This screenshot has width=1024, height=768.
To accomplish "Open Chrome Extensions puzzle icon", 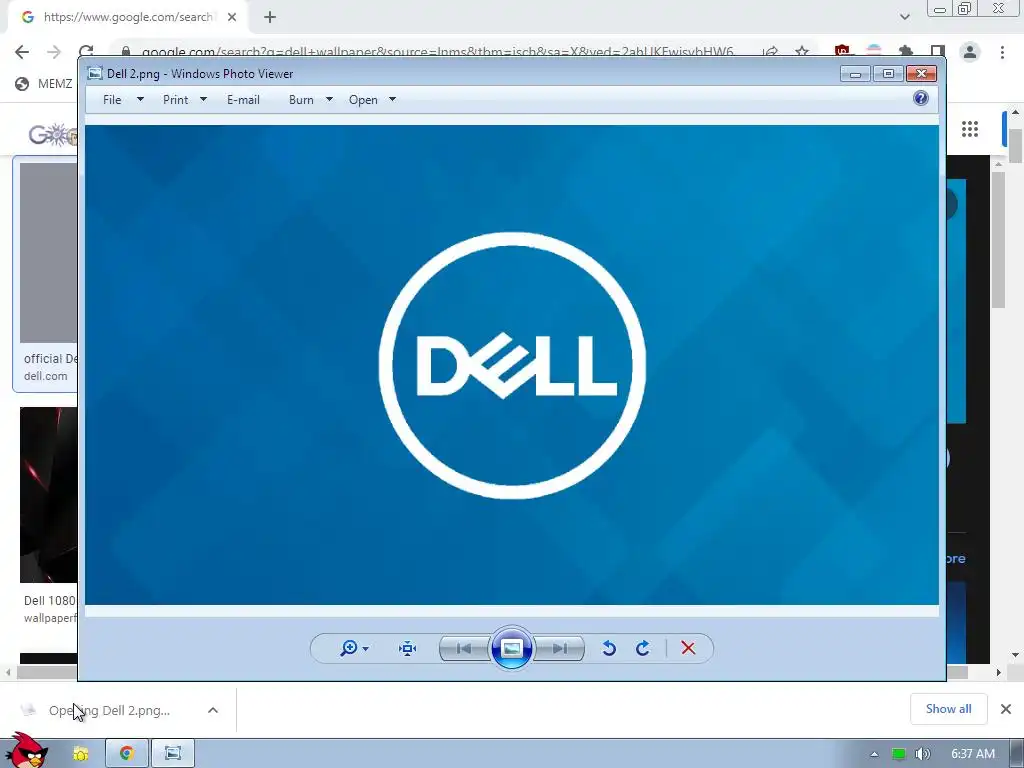I will click(x=906, y=52).
